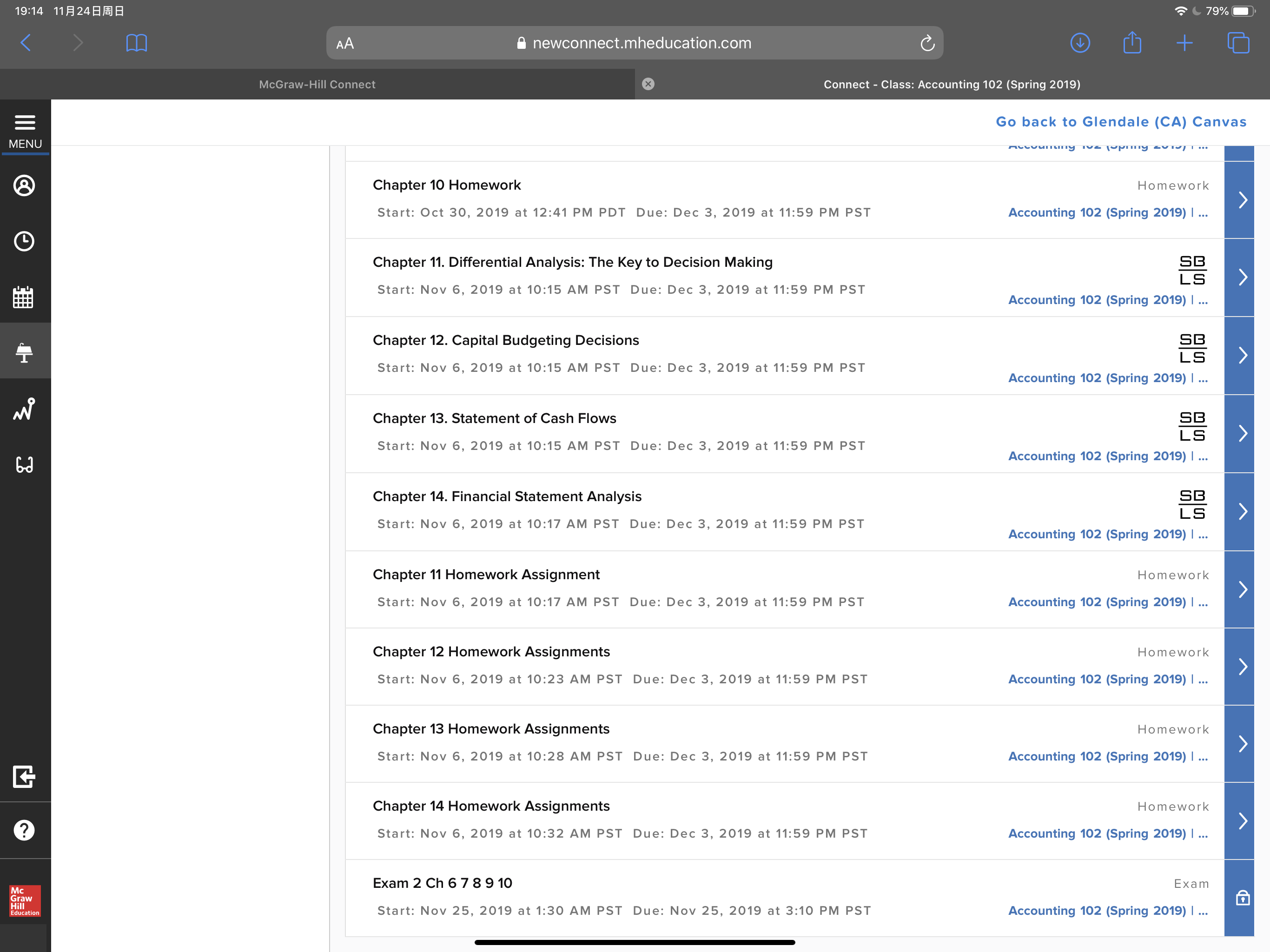
Task: Click Accounting 102 link in Exam 2 row
Action: click(1108, 911)
